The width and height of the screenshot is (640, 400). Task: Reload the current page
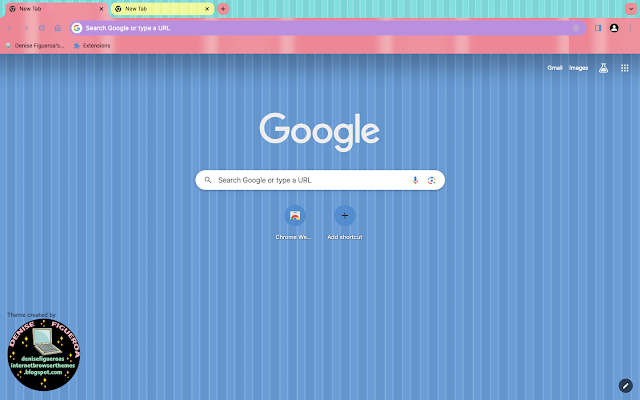tap(42, 28)
